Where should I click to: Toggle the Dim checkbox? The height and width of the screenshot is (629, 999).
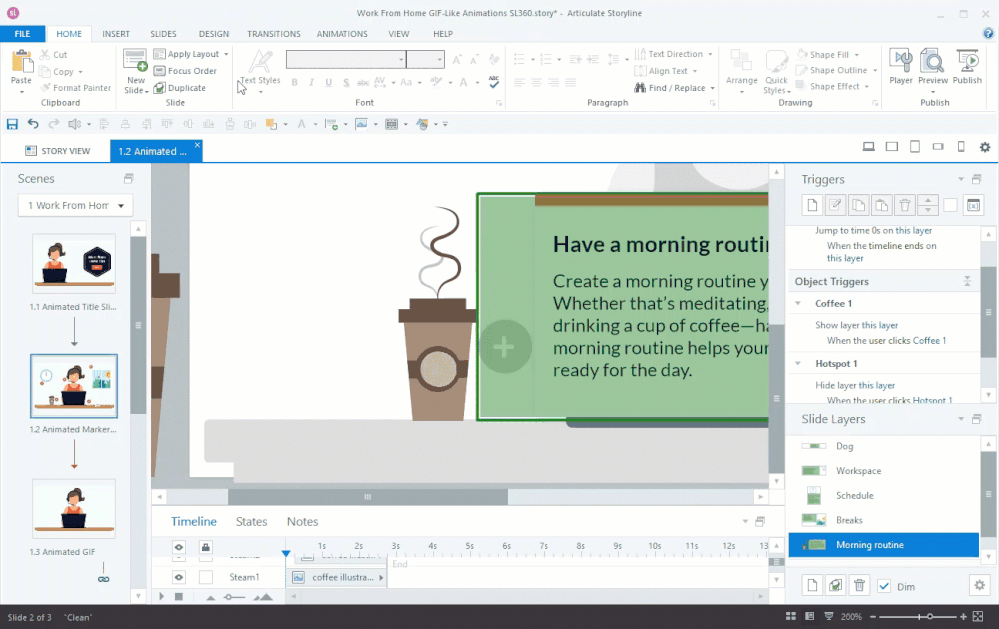pos(884,586)
